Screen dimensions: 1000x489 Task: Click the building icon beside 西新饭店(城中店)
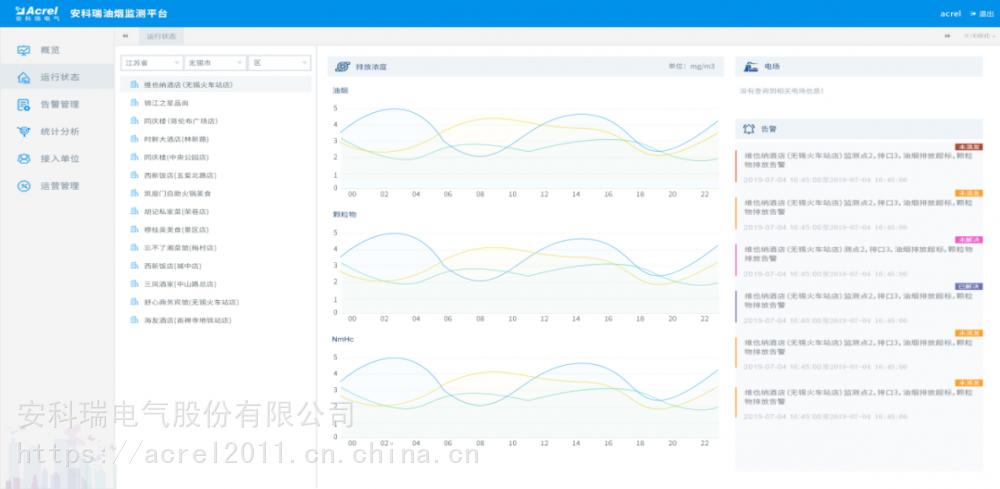[x=134, y=266]
